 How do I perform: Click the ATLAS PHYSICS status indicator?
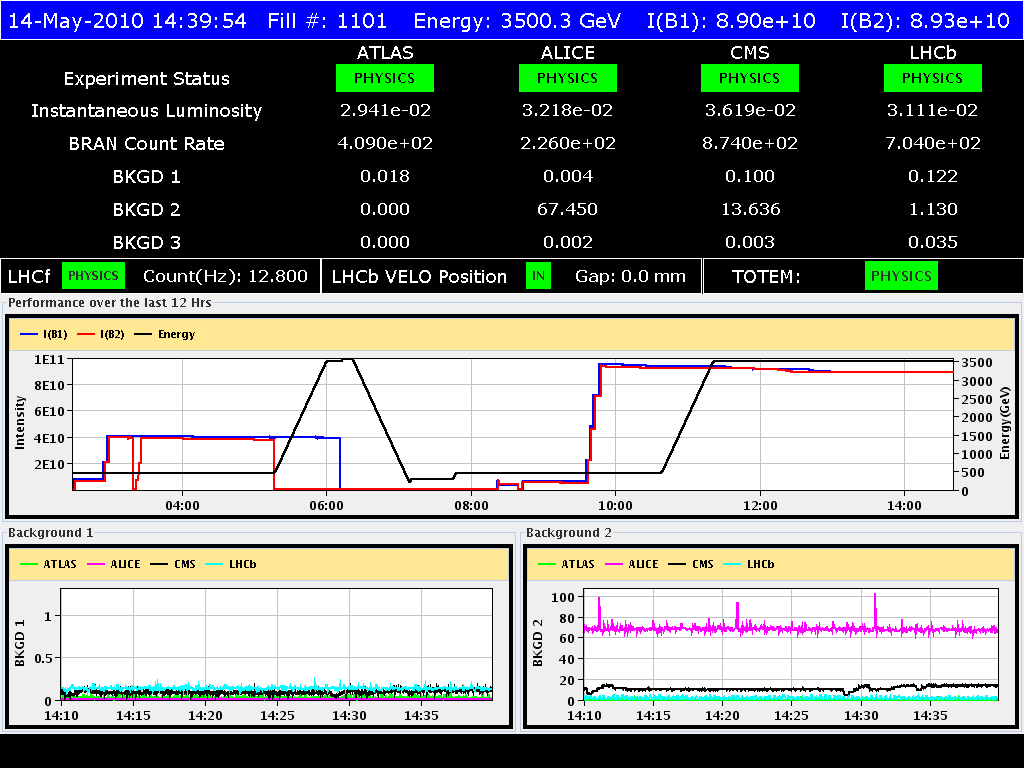click(385, 78)
